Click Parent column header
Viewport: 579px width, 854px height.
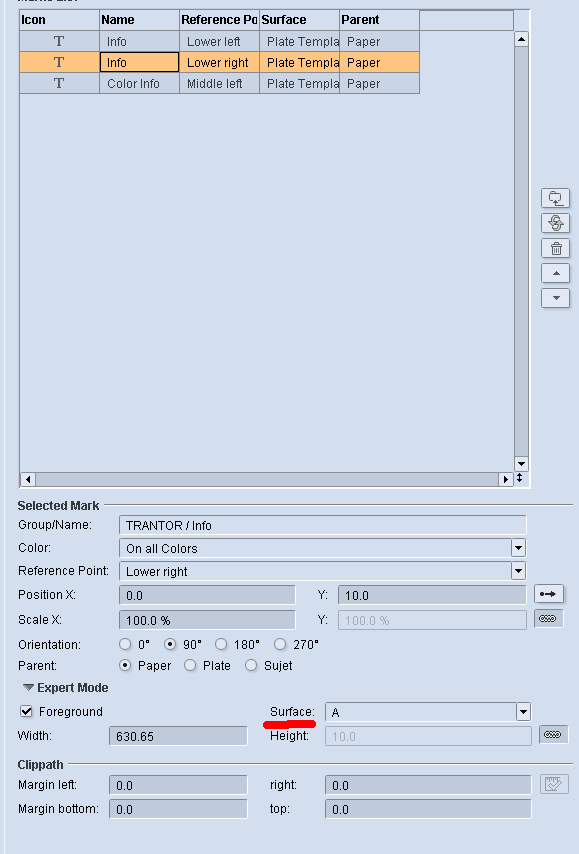tap(380, 20)
